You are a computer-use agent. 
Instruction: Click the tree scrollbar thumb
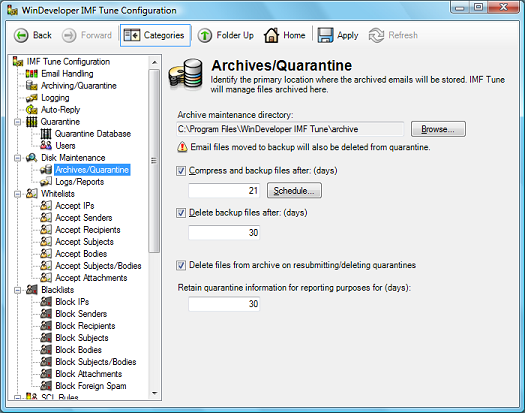pyautogui.click(x=154, y=161)
